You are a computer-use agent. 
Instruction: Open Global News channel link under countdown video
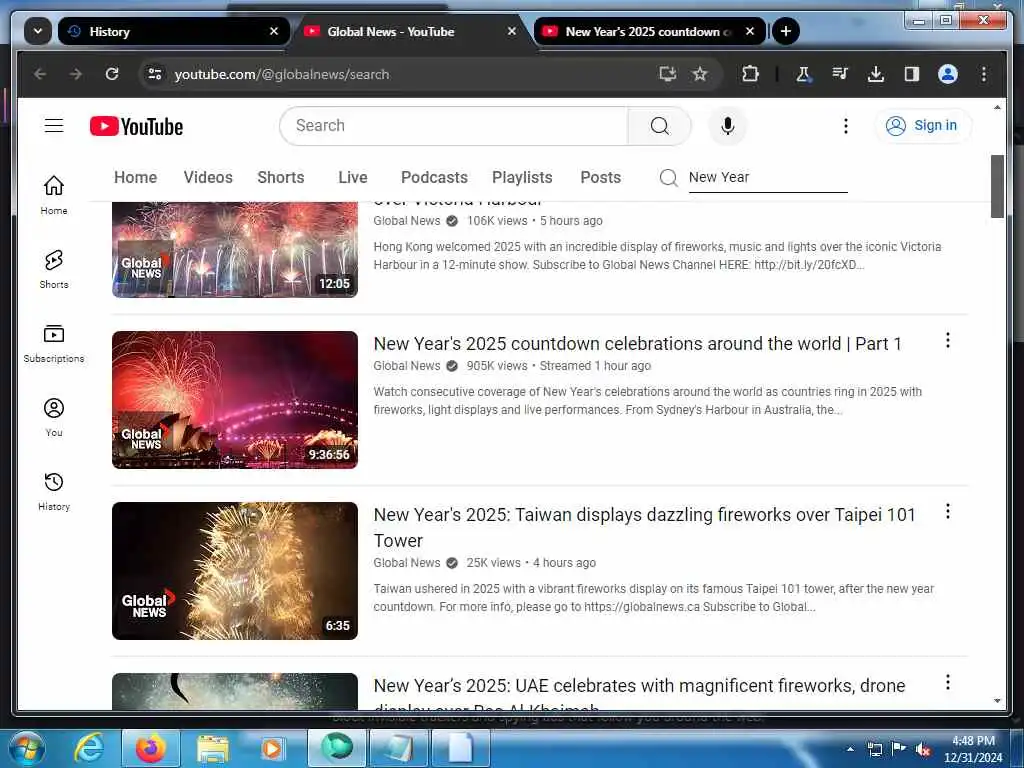click(x=407, y=366)
